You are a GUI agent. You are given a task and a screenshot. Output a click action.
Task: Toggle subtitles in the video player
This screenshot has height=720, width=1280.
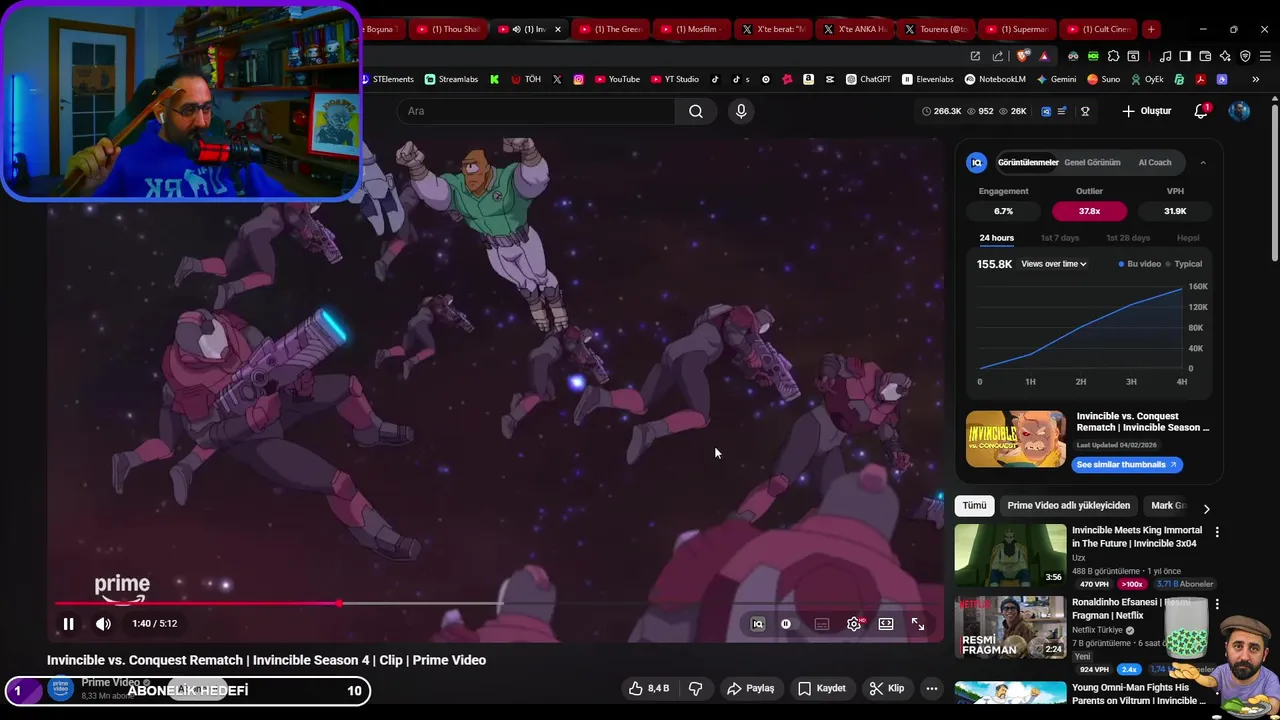822,624
